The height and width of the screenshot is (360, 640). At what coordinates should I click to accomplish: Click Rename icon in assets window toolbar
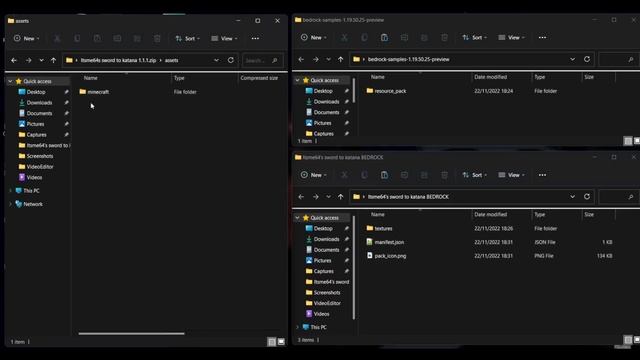[117, 38]
